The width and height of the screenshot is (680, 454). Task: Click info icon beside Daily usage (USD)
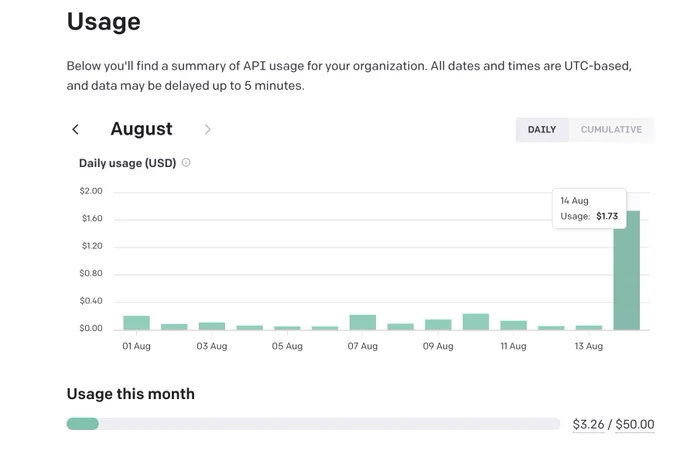point(186,163)
